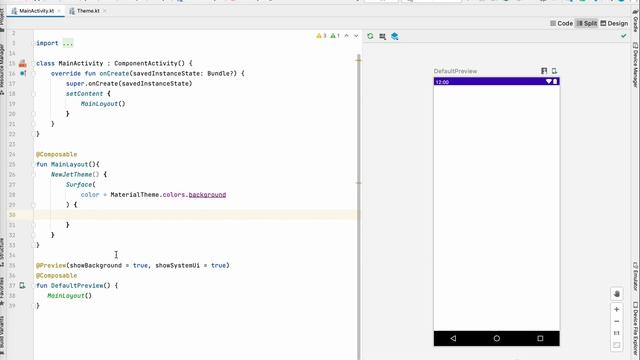
Task: Open the Gradle tool window
Action: [635, 21]
